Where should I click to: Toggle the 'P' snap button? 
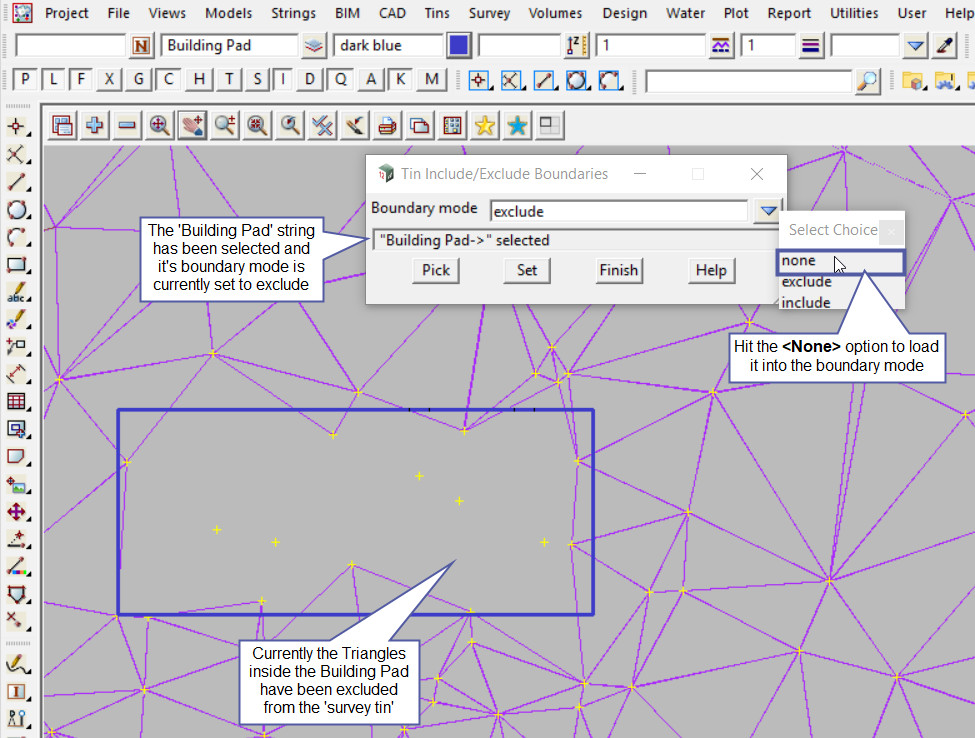(26, 80)
